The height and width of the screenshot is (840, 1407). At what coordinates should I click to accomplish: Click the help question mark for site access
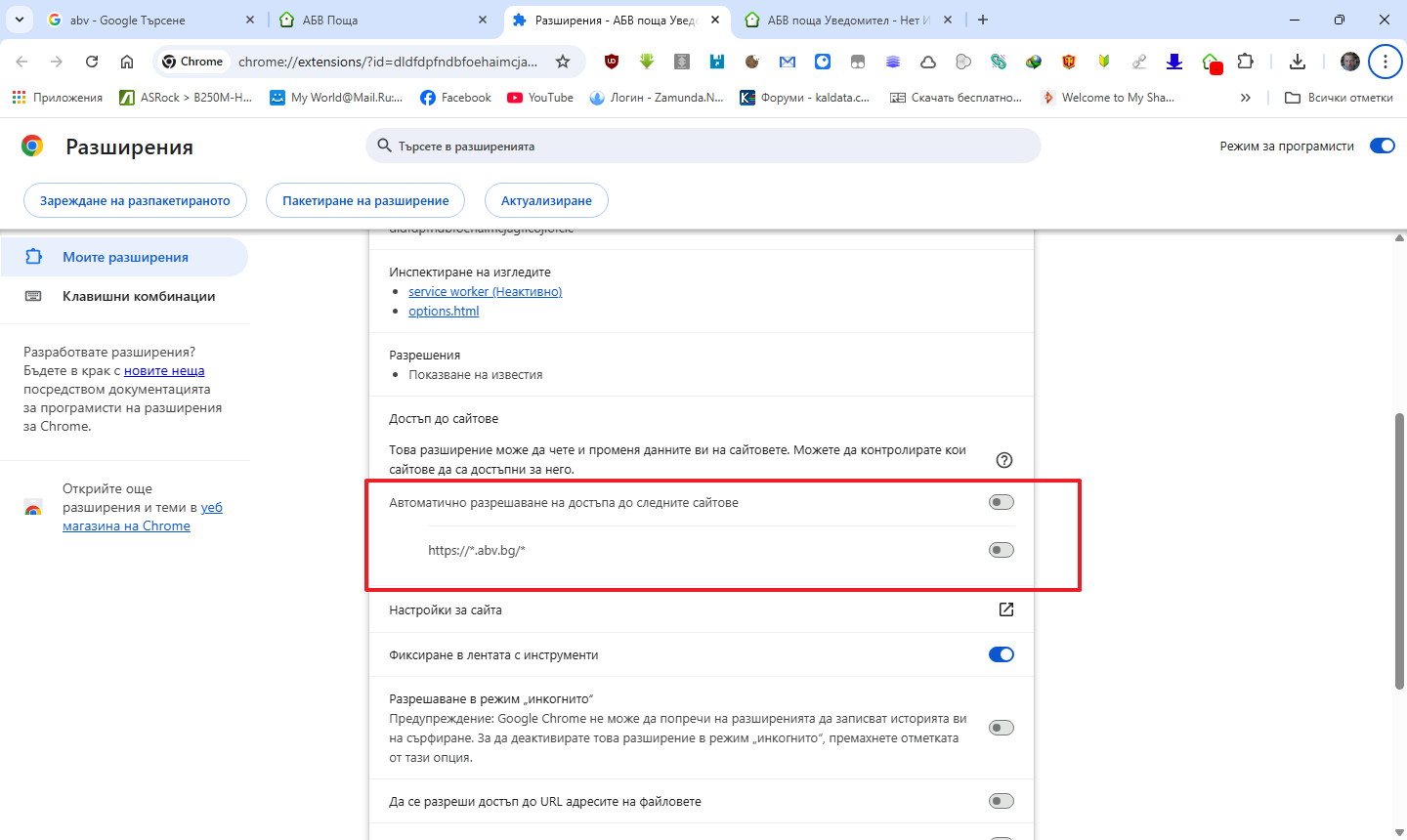1004,460
